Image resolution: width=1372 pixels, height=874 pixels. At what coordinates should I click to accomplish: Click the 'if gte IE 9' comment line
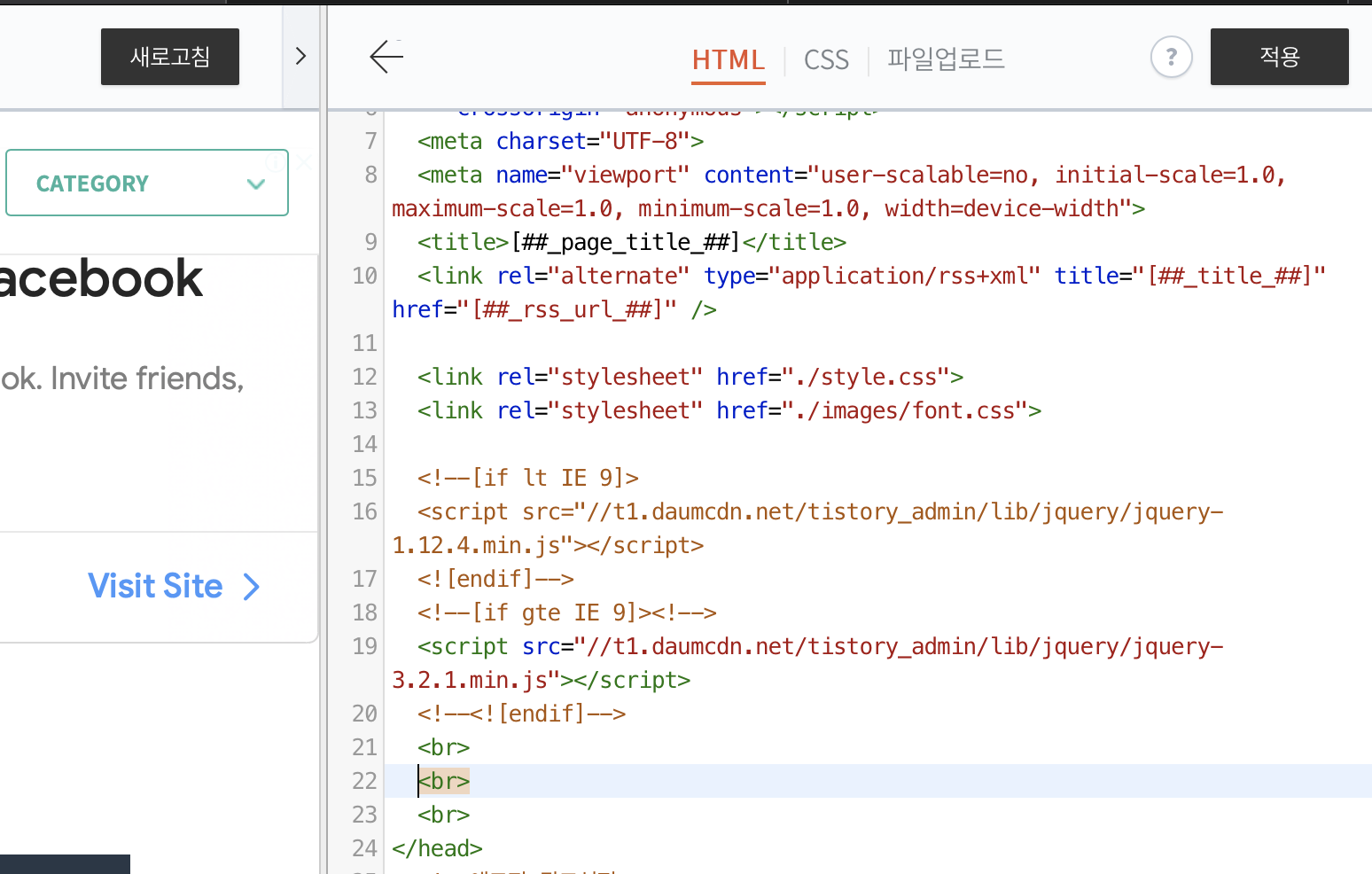pyautogui.click(x=567, y=613)
